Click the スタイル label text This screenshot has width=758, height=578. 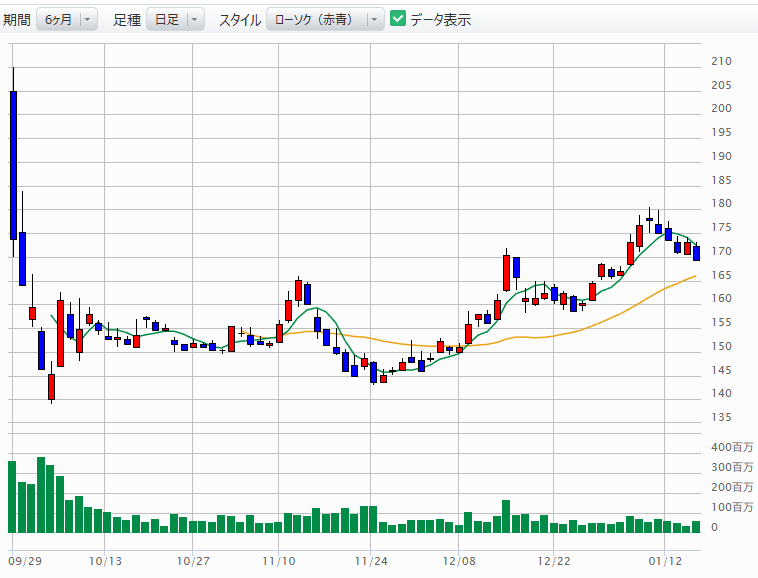240,20
